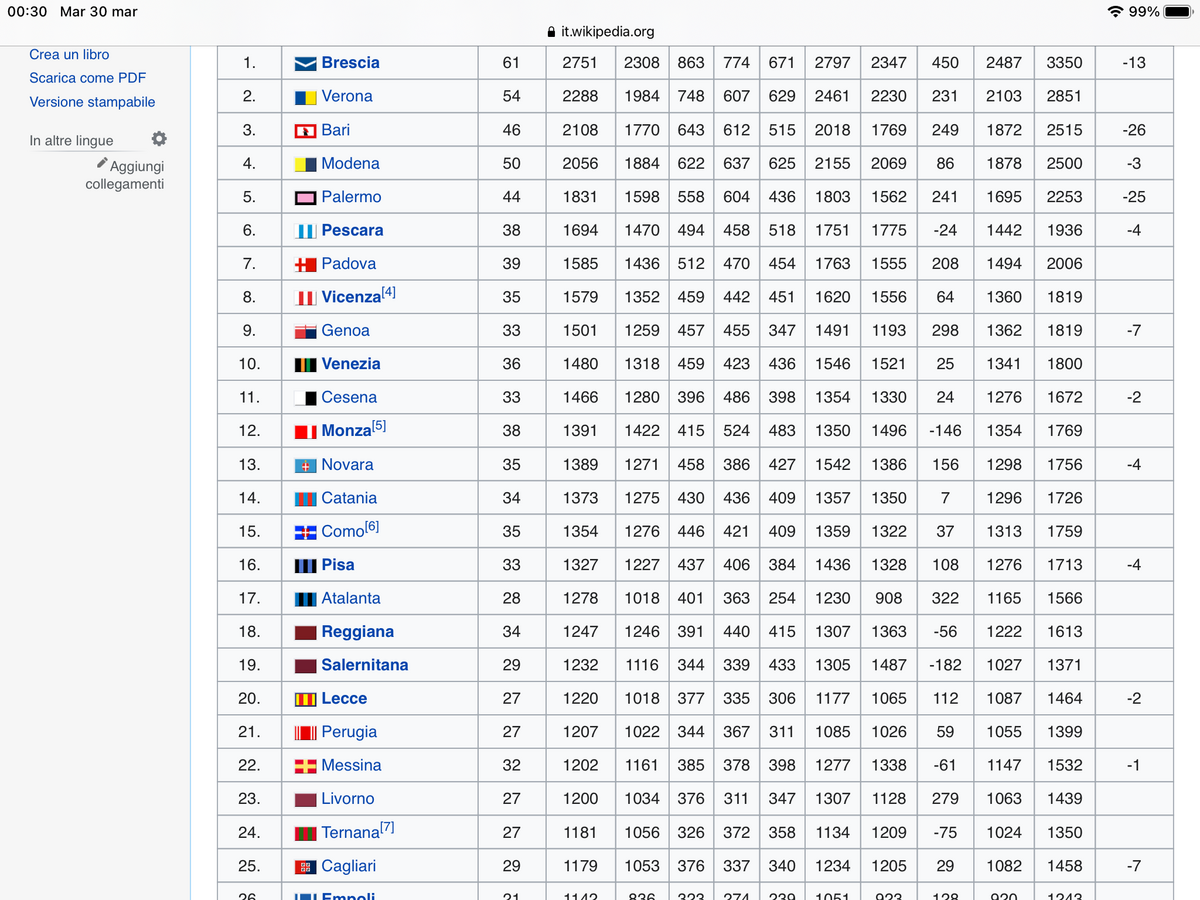This screenshot has width=1200, height=900.
Task: Click the Vicenza flag icon
Action: [305, 298]
